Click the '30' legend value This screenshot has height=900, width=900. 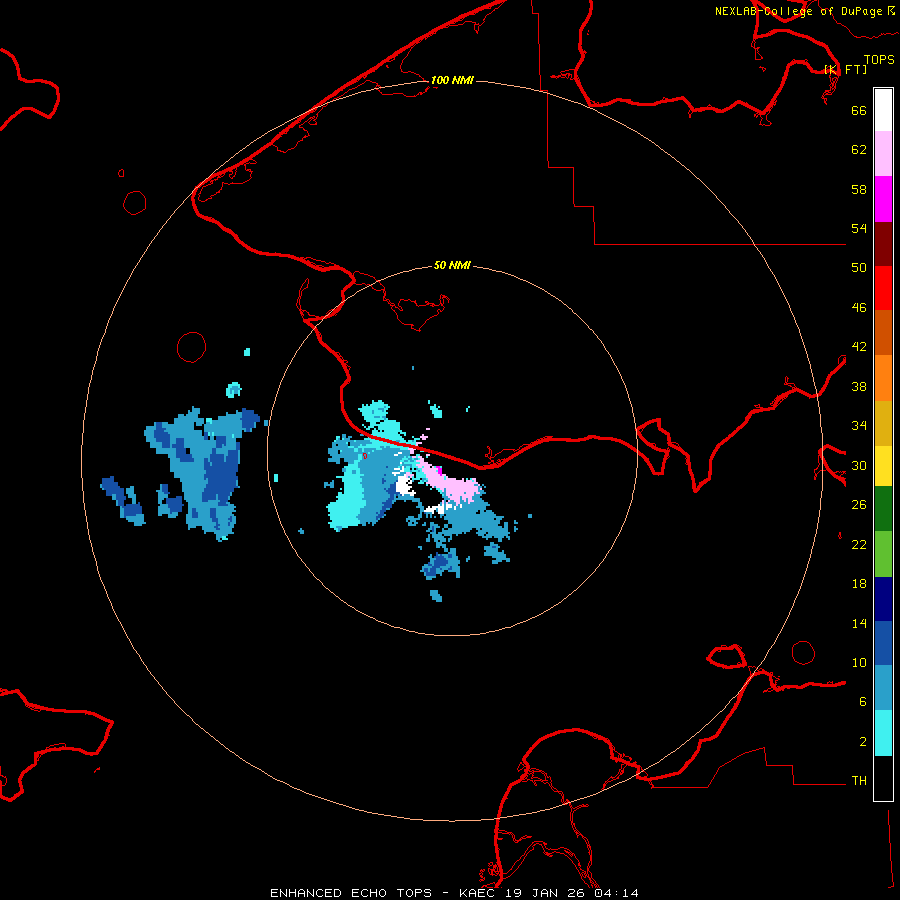click(x=859, y=465)
